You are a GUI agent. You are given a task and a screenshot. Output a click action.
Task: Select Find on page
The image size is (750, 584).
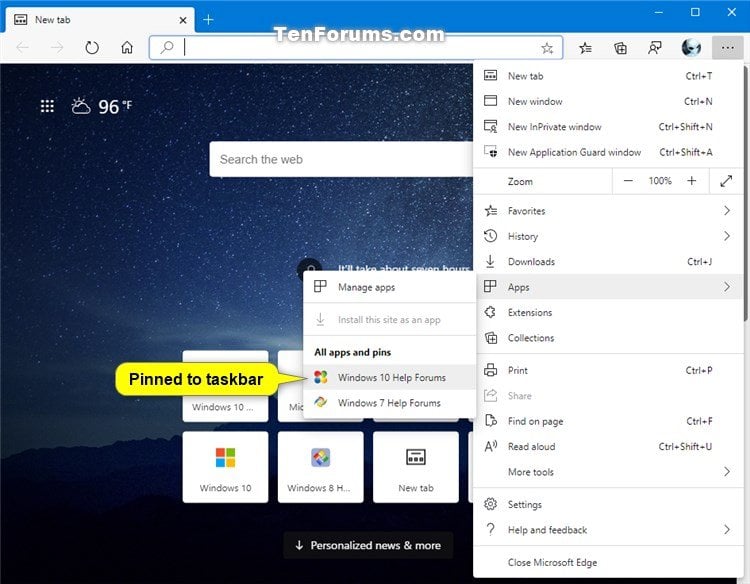coord(607,421)
